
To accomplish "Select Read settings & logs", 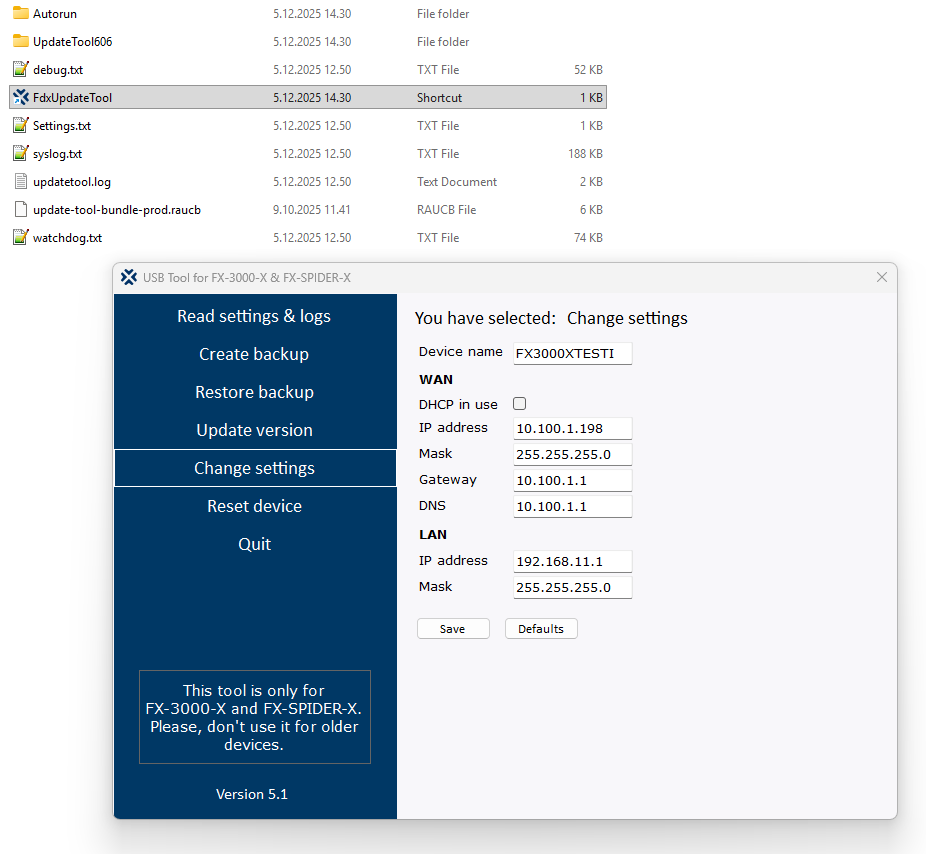I will tap(253, 316).
